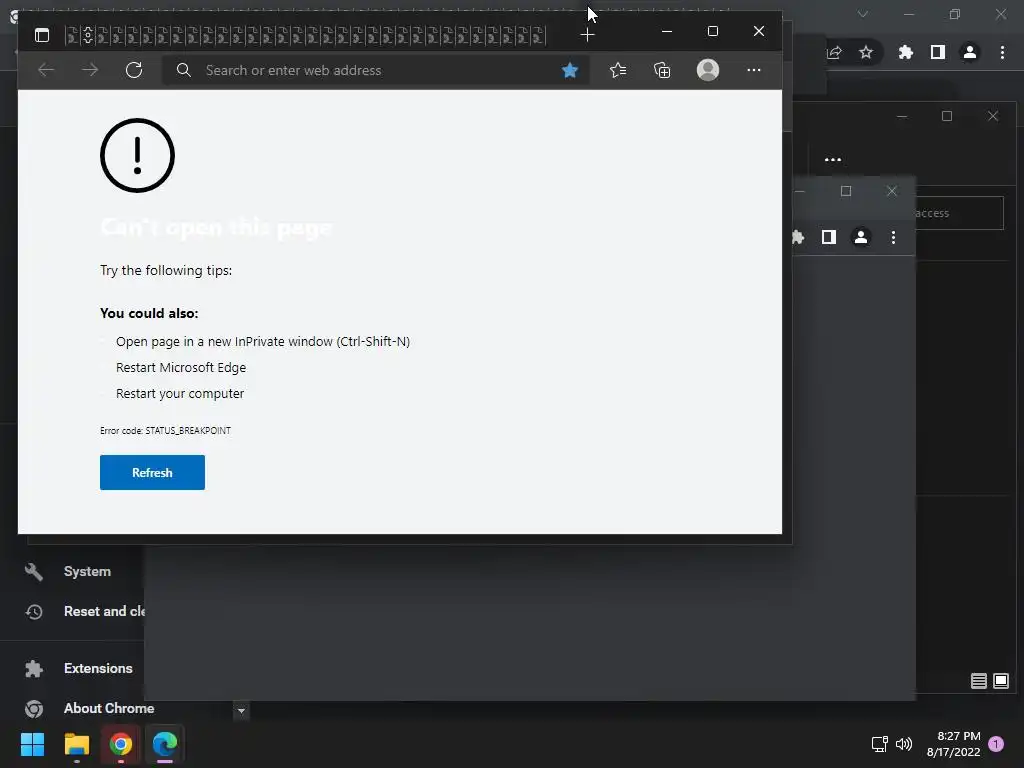Viewport: 1024px width, 768px height.
Task: Switch to Microsoft Edge on the taskbar
Action: 165,744
